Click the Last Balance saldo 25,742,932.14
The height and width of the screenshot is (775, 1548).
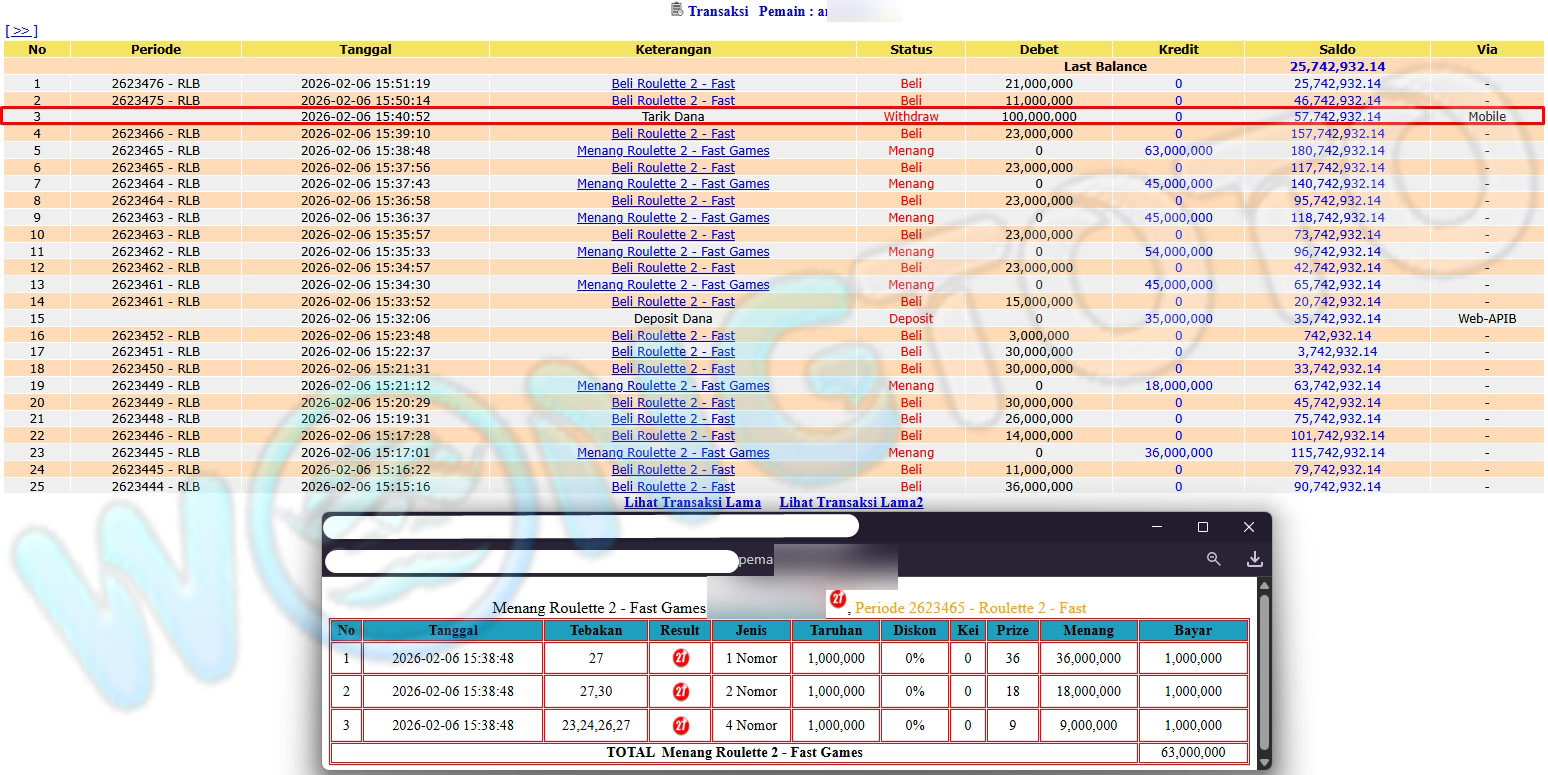1337,67
